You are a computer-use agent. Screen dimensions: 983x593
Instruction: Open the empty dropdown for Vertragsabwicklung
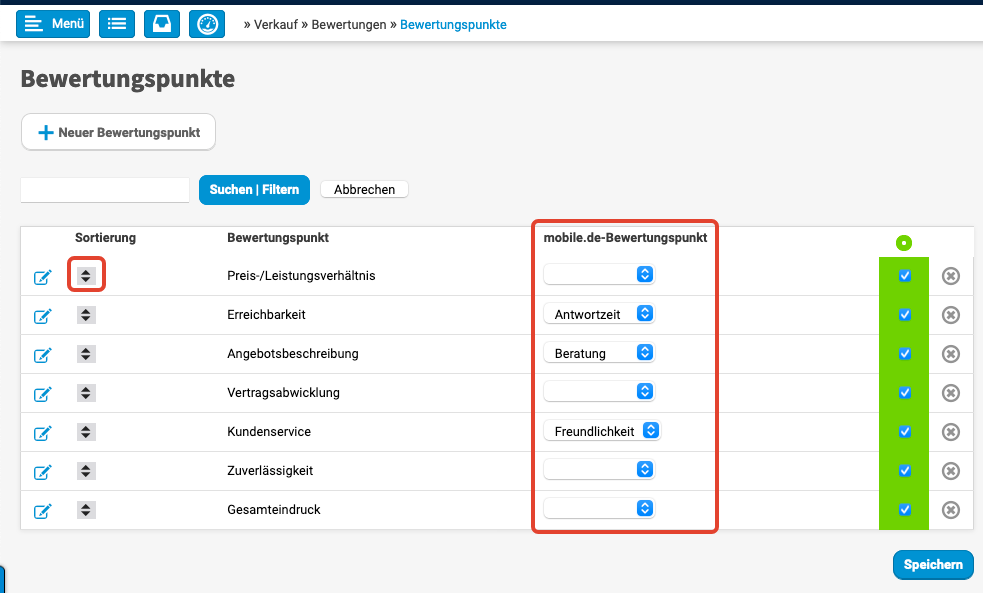coord(599,392)
